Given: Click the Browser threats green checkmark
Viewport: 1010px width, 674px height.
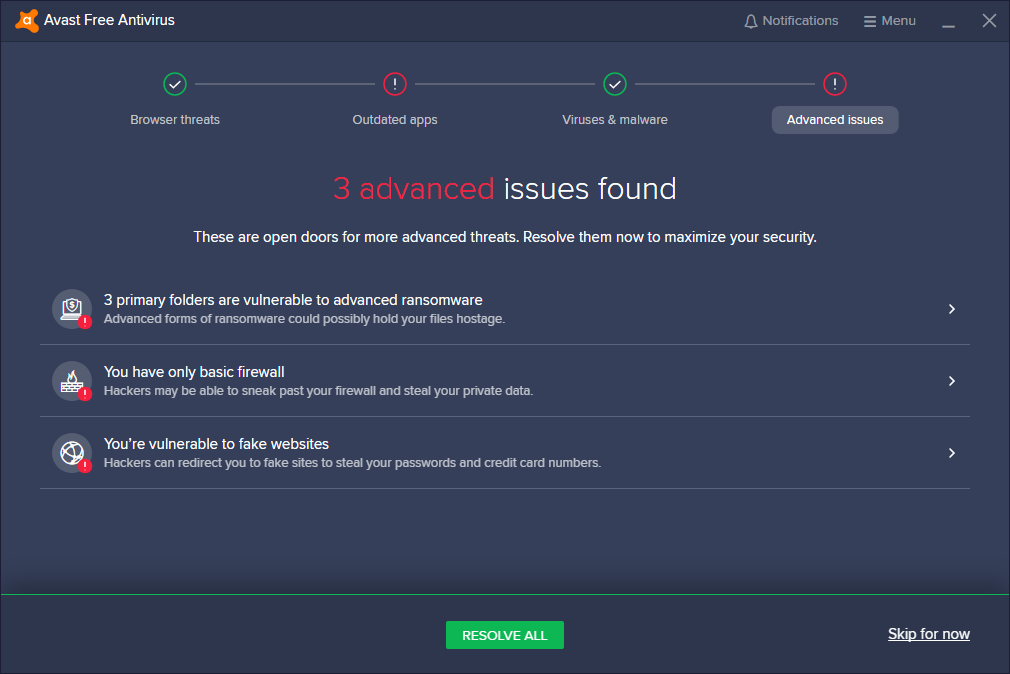Looking at the screenshot, I should coord(175,84).
